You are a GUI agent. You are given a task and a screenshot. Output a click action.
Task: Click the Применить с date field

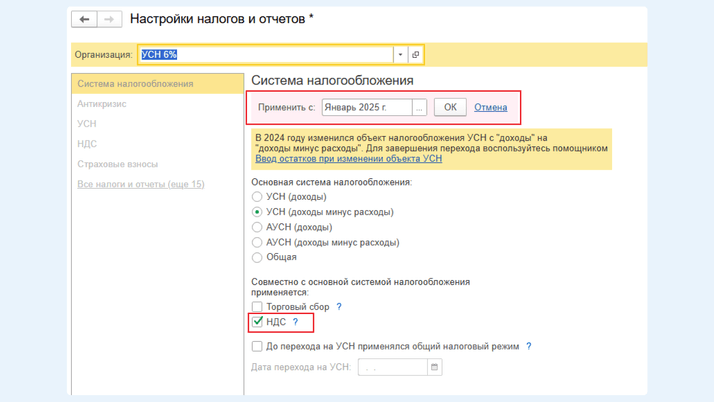[x=366, y=107]
